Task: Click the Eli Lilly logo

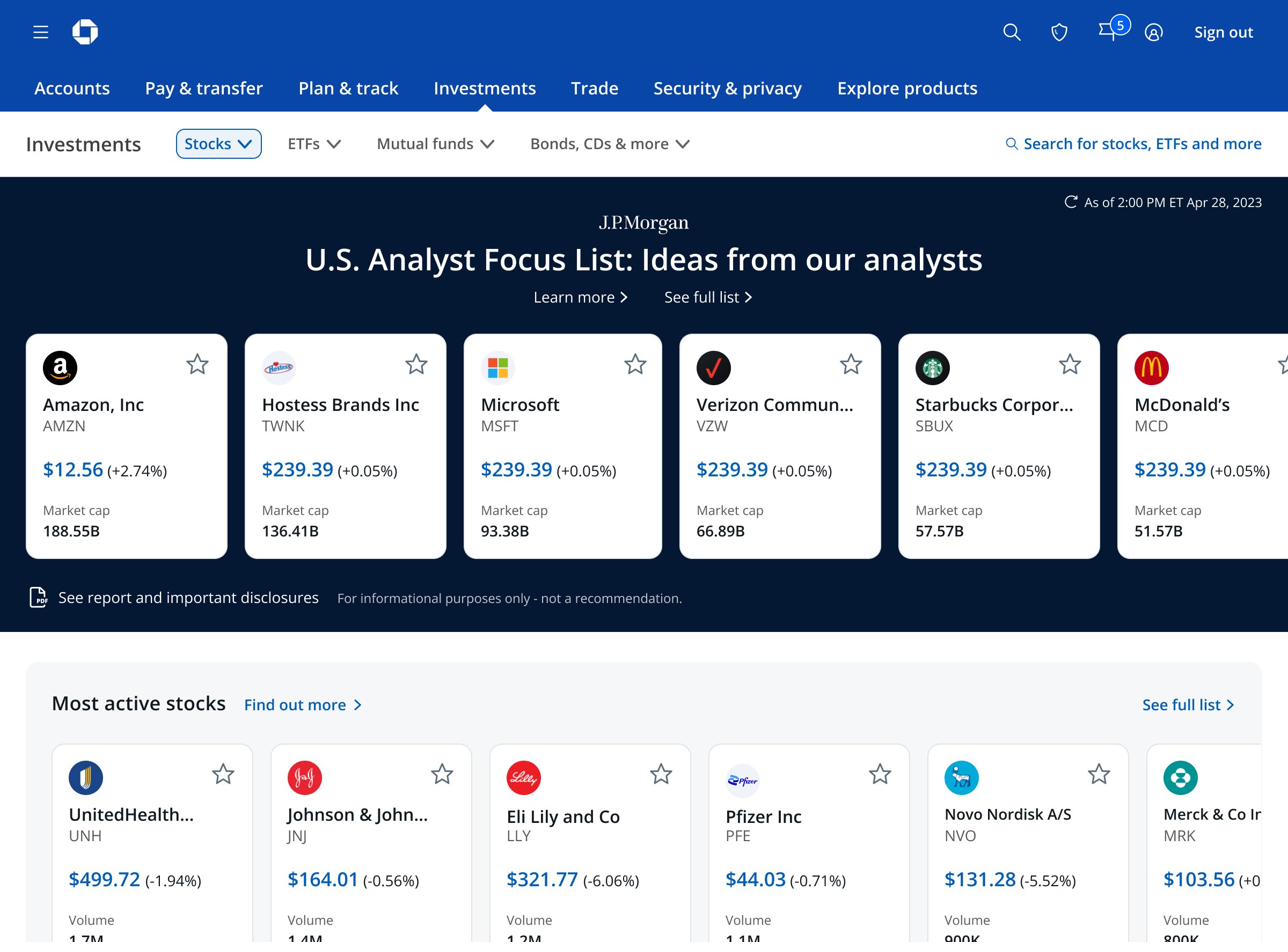Action: [x=524, y=777]
